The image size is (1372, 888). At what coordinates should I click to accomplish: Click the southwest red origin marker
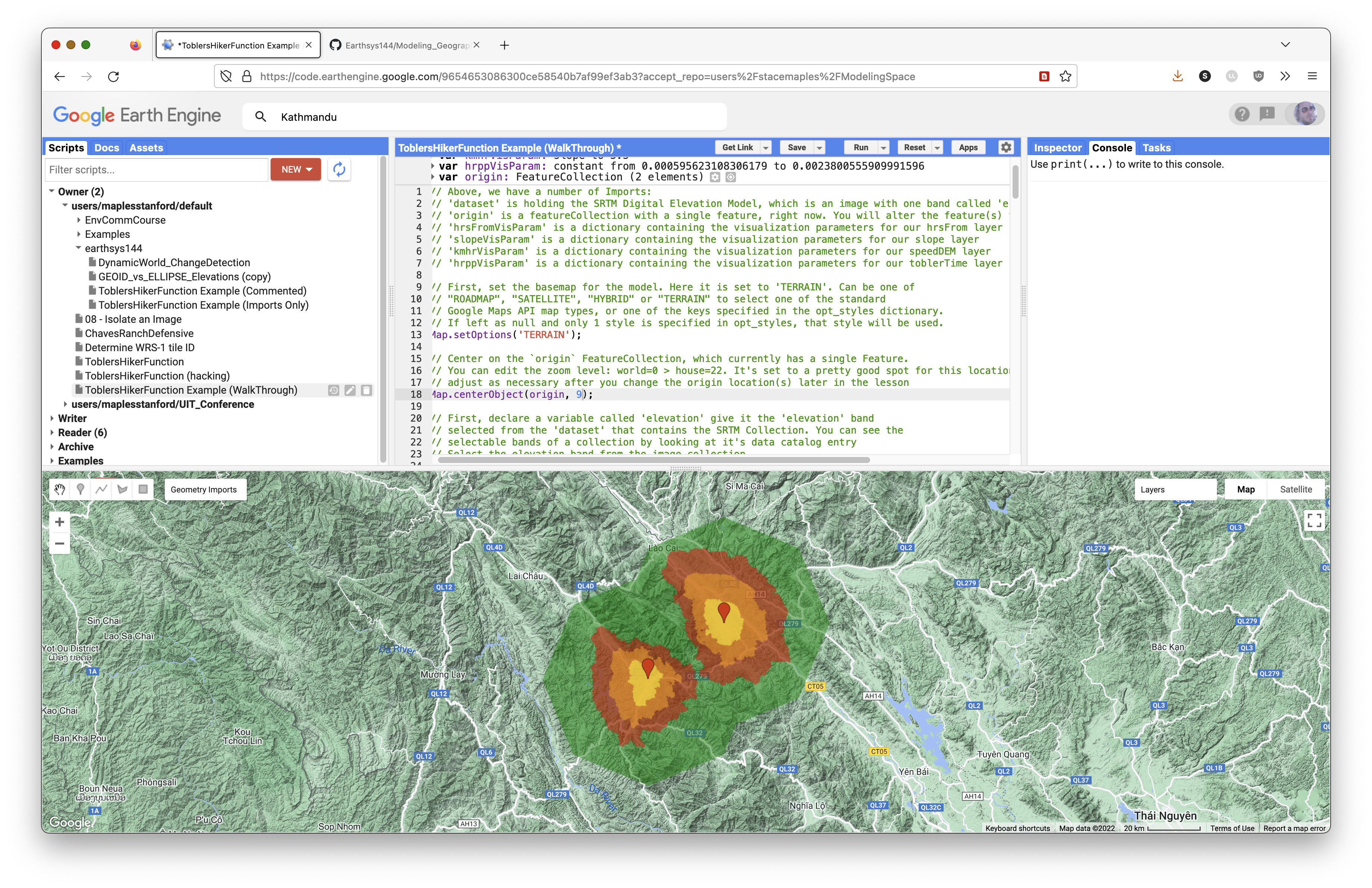(647, 668)
